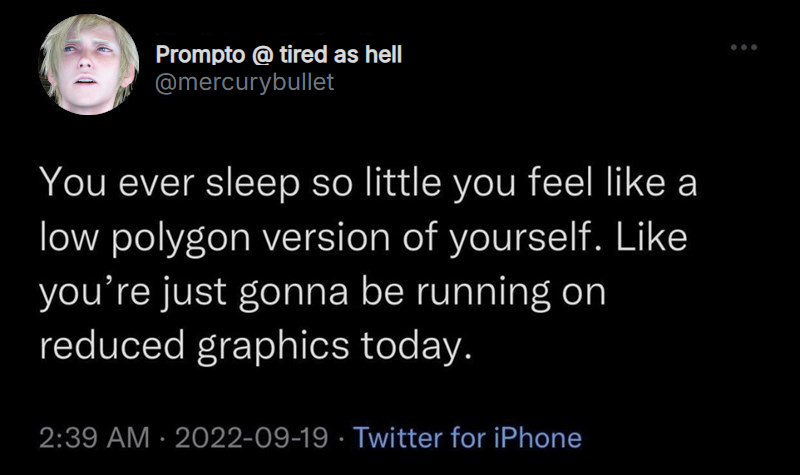Click the "Twitter for iPhone" source link

point(467,437)
